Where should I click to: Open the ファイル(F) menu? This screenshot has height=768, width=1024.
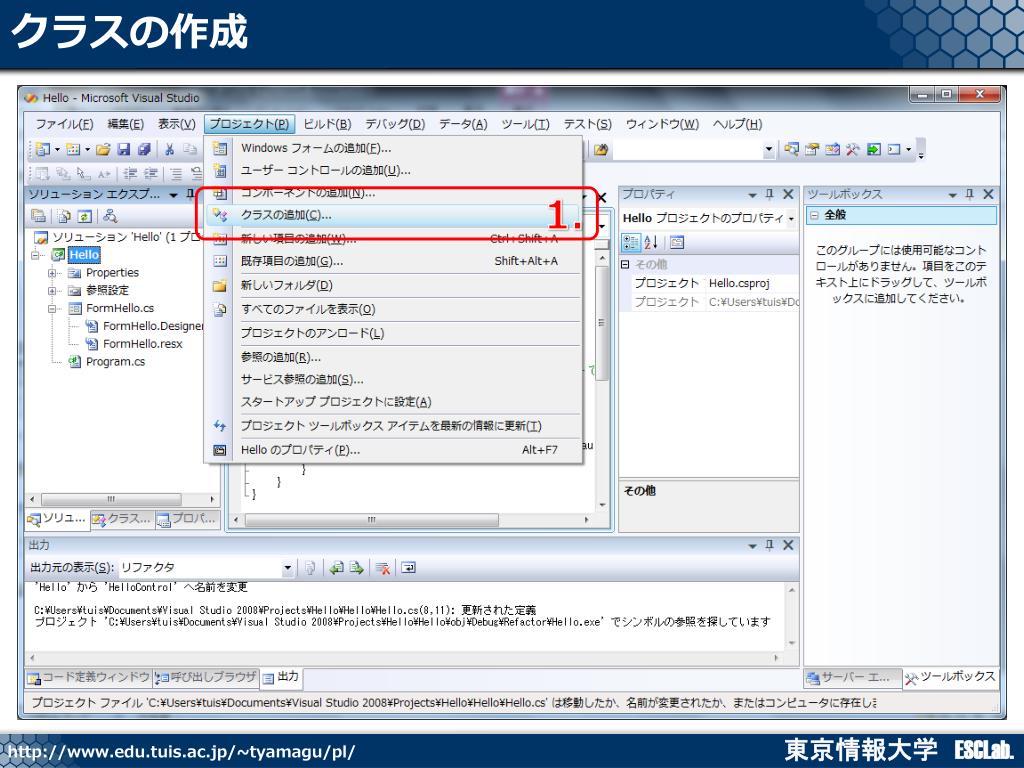click(x=64, y=124)
